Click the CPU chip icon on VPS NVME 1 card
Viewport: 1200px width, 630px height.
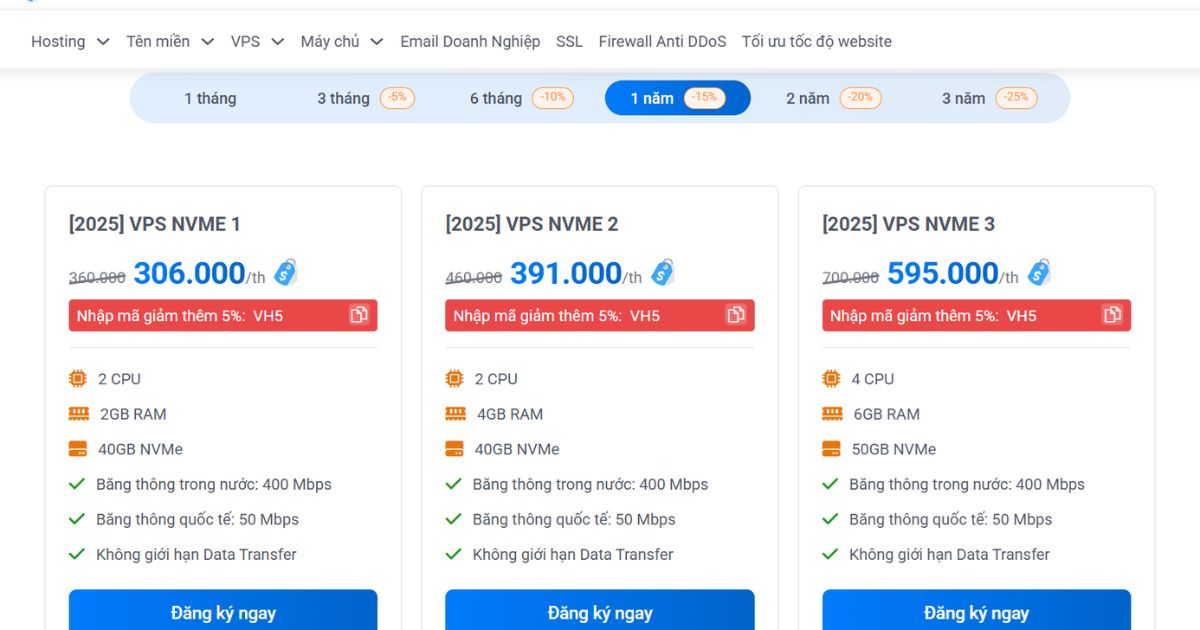pyautogui.click(x=77, y=378)
